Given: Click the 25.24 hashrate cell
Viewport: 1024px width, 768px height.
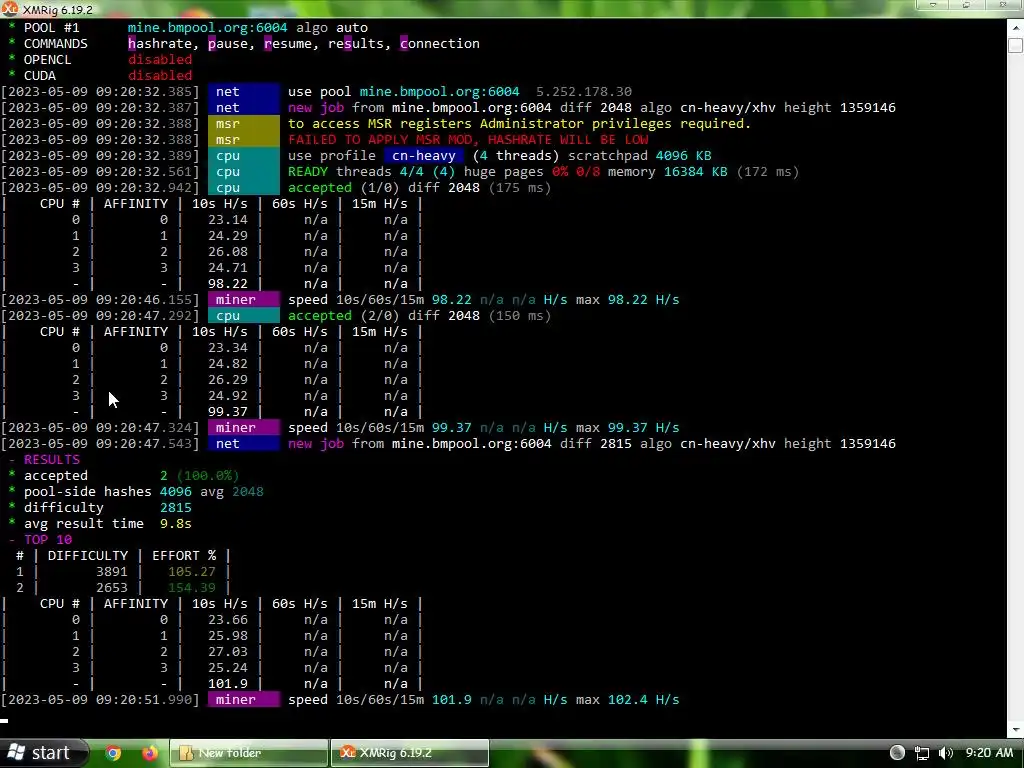Looking at the screenshot, I should tap(227, 667).
